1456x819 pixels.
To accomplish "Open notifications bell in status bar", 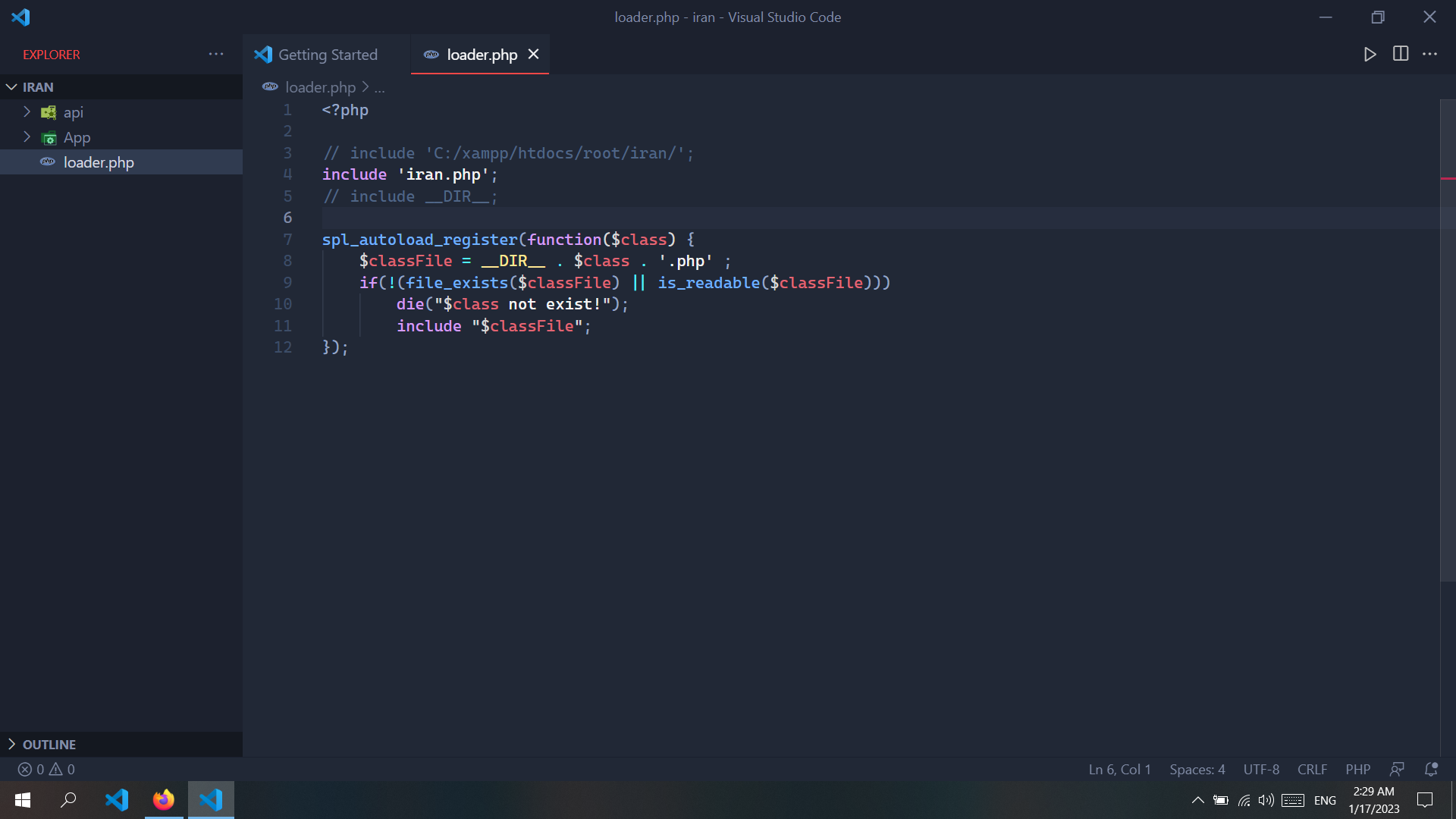I will click(x=1431, y=769).
